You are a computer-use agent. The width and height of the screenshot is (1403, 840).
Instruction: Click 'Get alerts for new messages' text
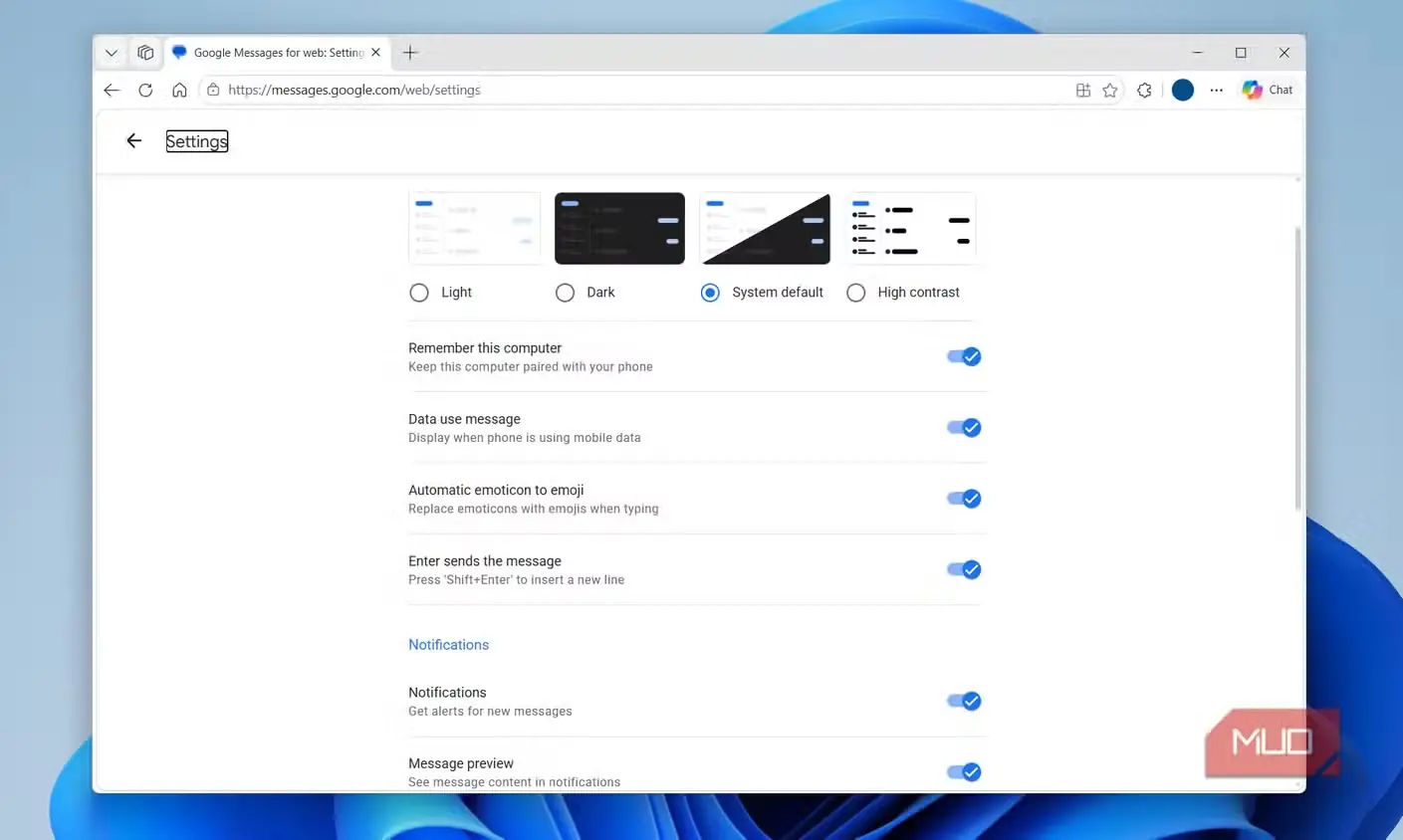[490, 712]
